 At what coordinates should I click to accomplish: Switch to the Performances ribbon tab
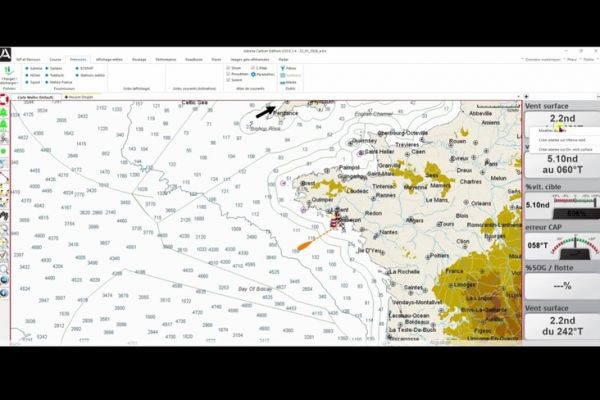166,60
